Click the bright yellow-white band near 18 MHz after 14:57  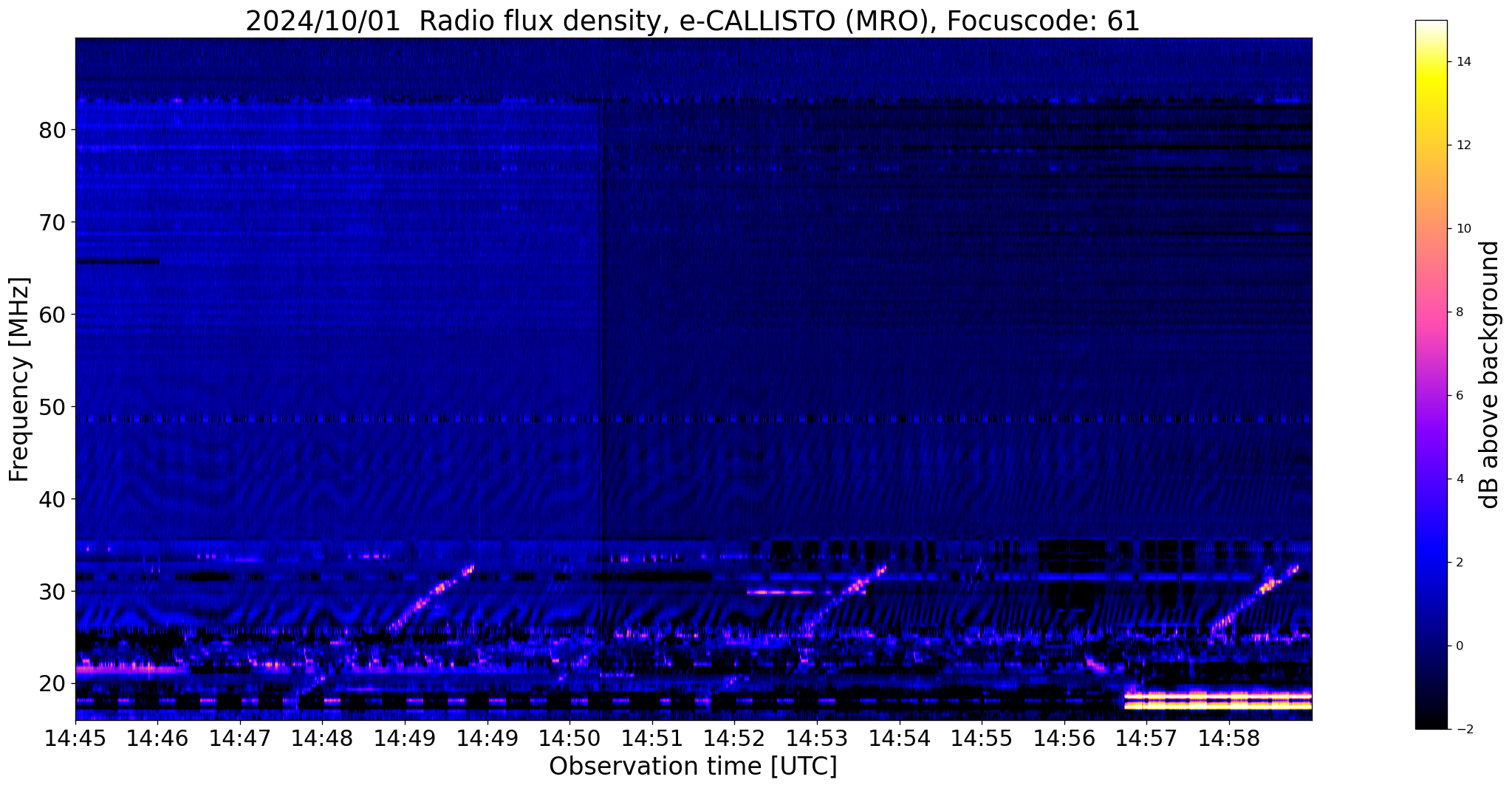(1217, 701)
